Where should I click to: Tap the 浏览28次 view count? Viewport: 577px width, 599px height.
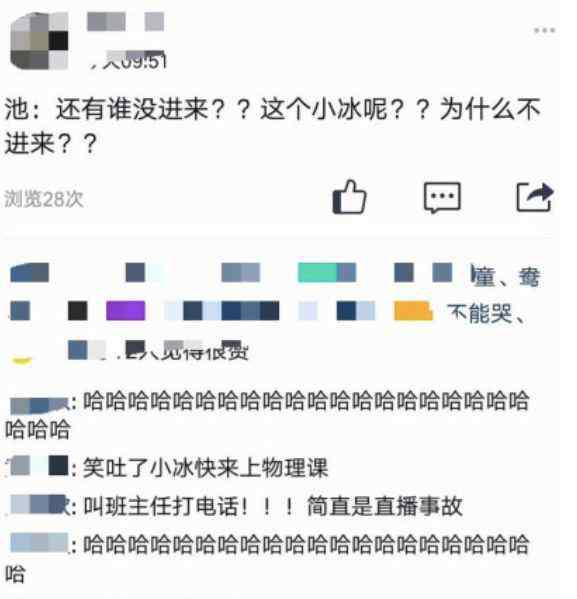(x=44, y=199)
